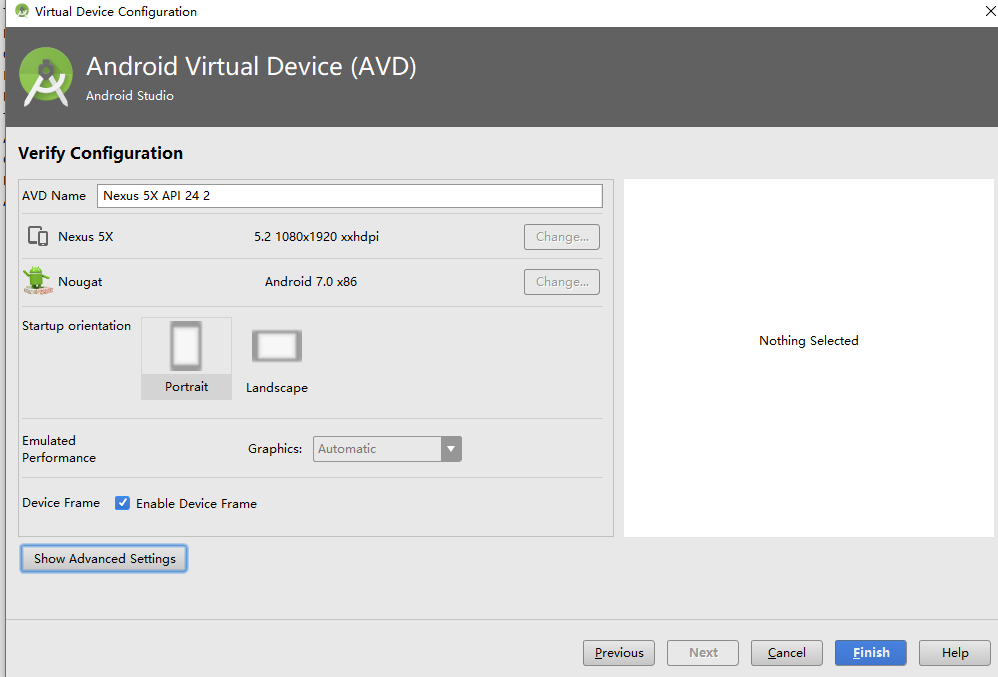This screenshot has width=998, height=677.
Task: Click the 'Verify Configuration' heading
Action: [x=101, y=153]
